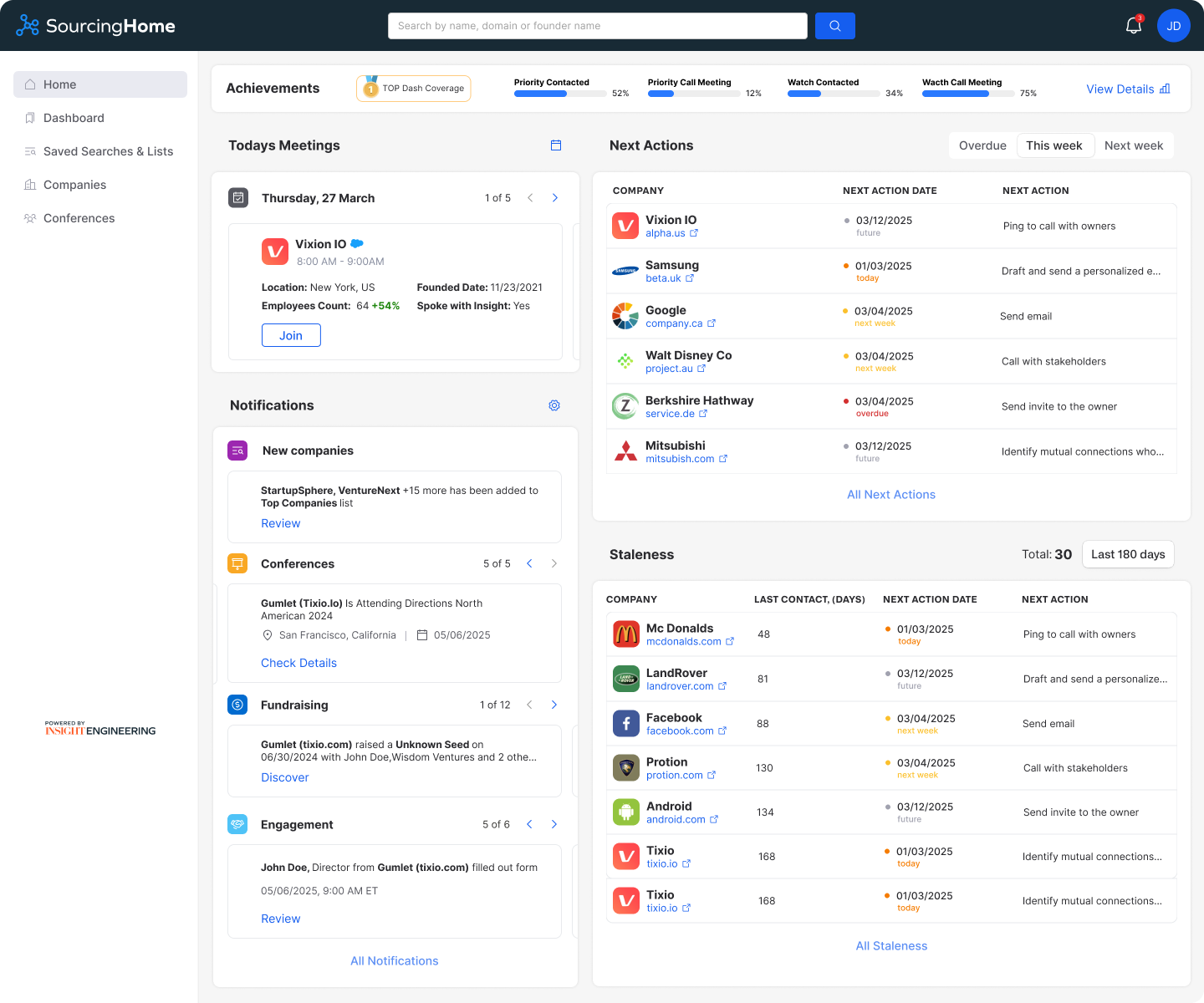
Task: Show next Fundraising notification with right arrow
Action: (x=554, y=705)
